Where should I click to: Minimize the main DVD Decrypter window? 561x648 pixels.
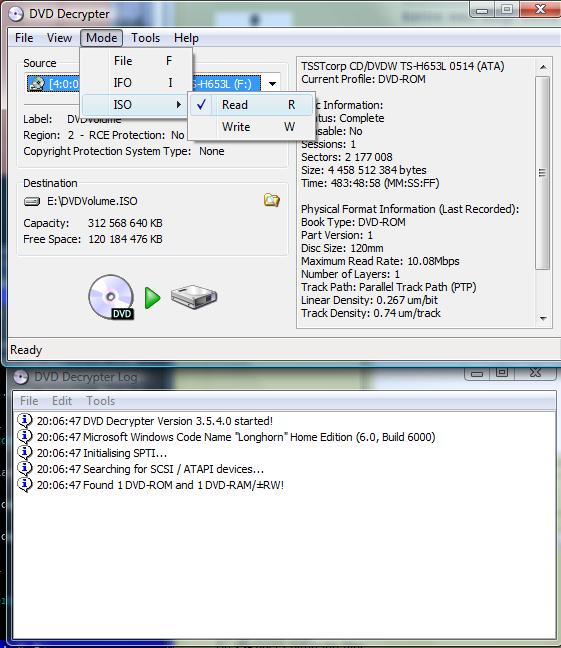482,10
